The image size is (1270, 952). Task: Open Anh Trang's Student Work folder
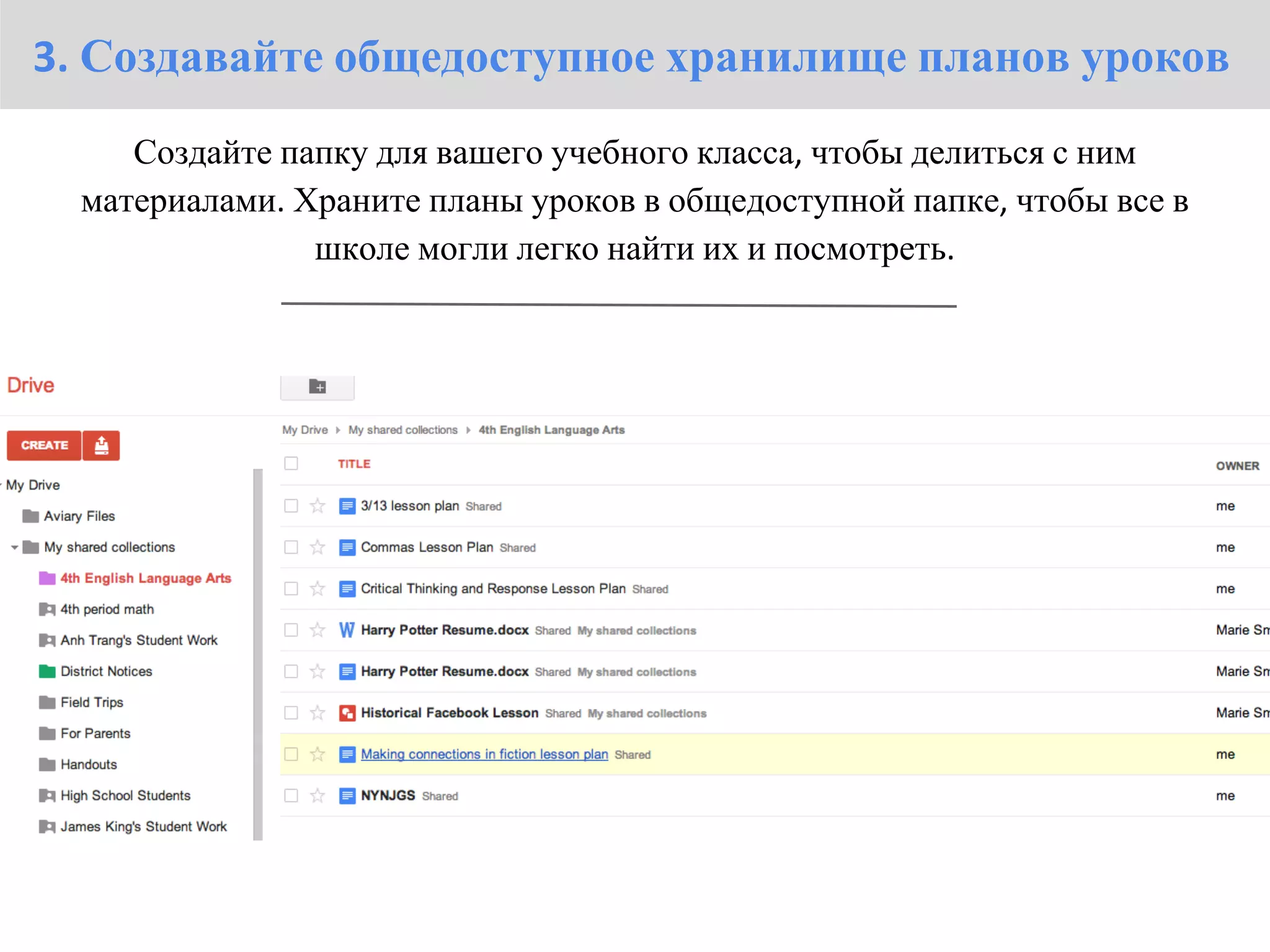point(139,640)
